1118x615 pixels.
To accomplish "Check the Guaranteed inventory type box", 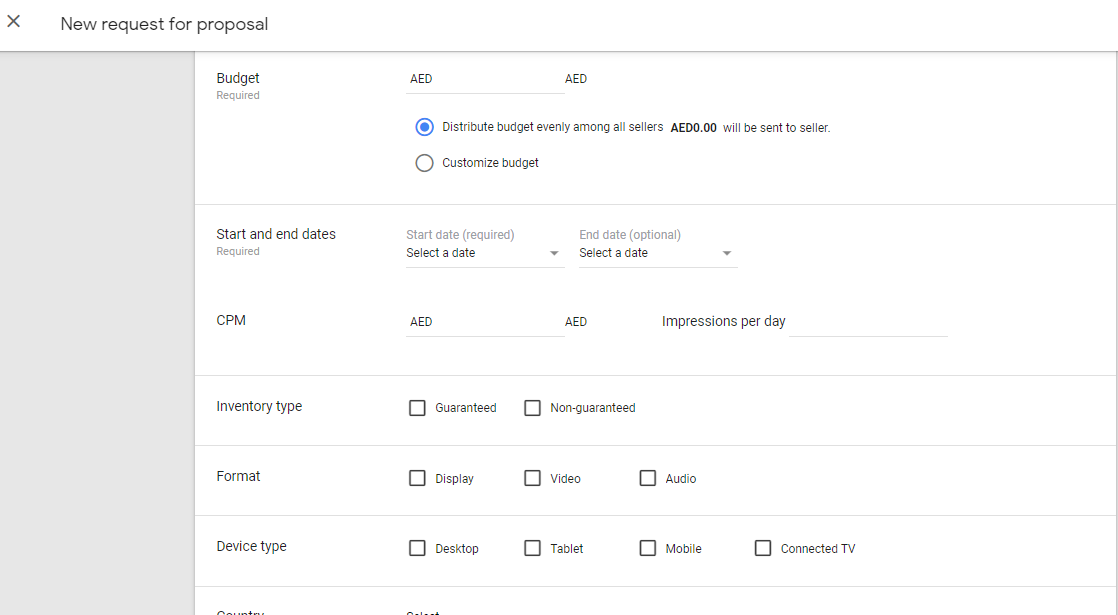I will pos(418,408).
